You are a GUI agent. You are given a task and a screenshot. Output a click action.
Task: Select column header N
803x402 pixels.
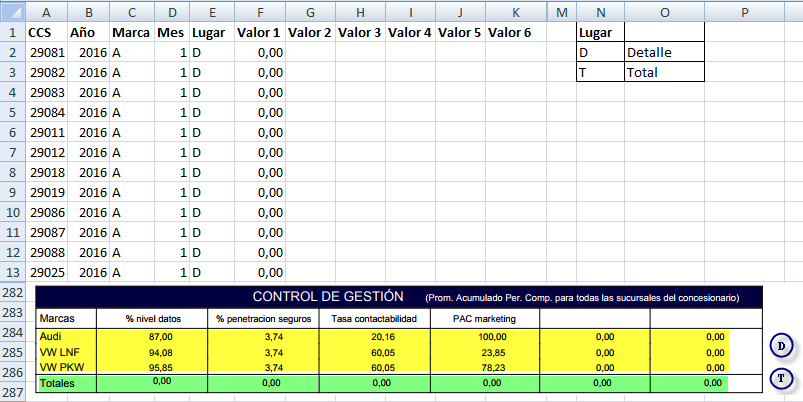[600, 11]
